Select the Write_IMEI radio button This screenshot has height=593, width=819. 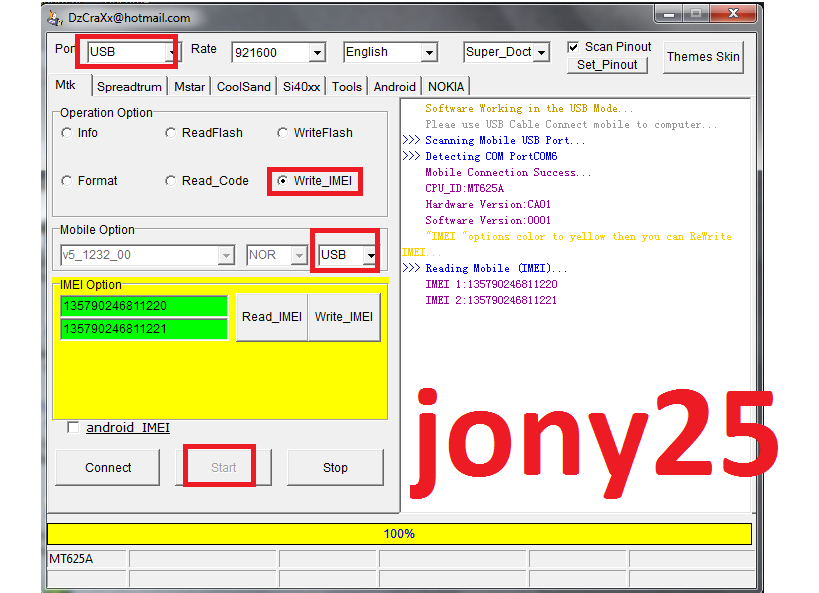pos(284,181)
